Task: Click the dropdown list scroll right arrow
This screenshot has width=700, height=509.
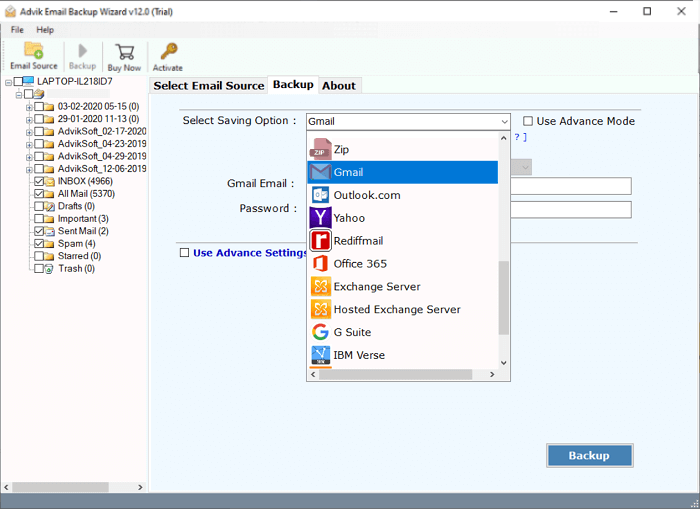Action: point(492,374)
